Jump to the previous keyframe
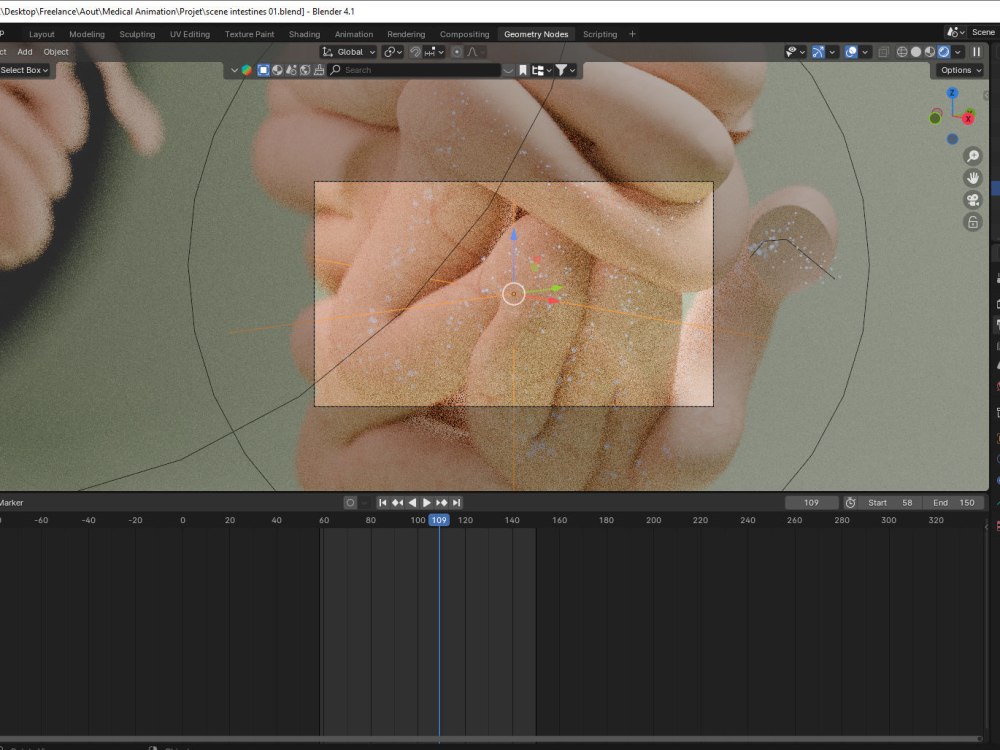The image size is (1000, 750). point(397,503)
